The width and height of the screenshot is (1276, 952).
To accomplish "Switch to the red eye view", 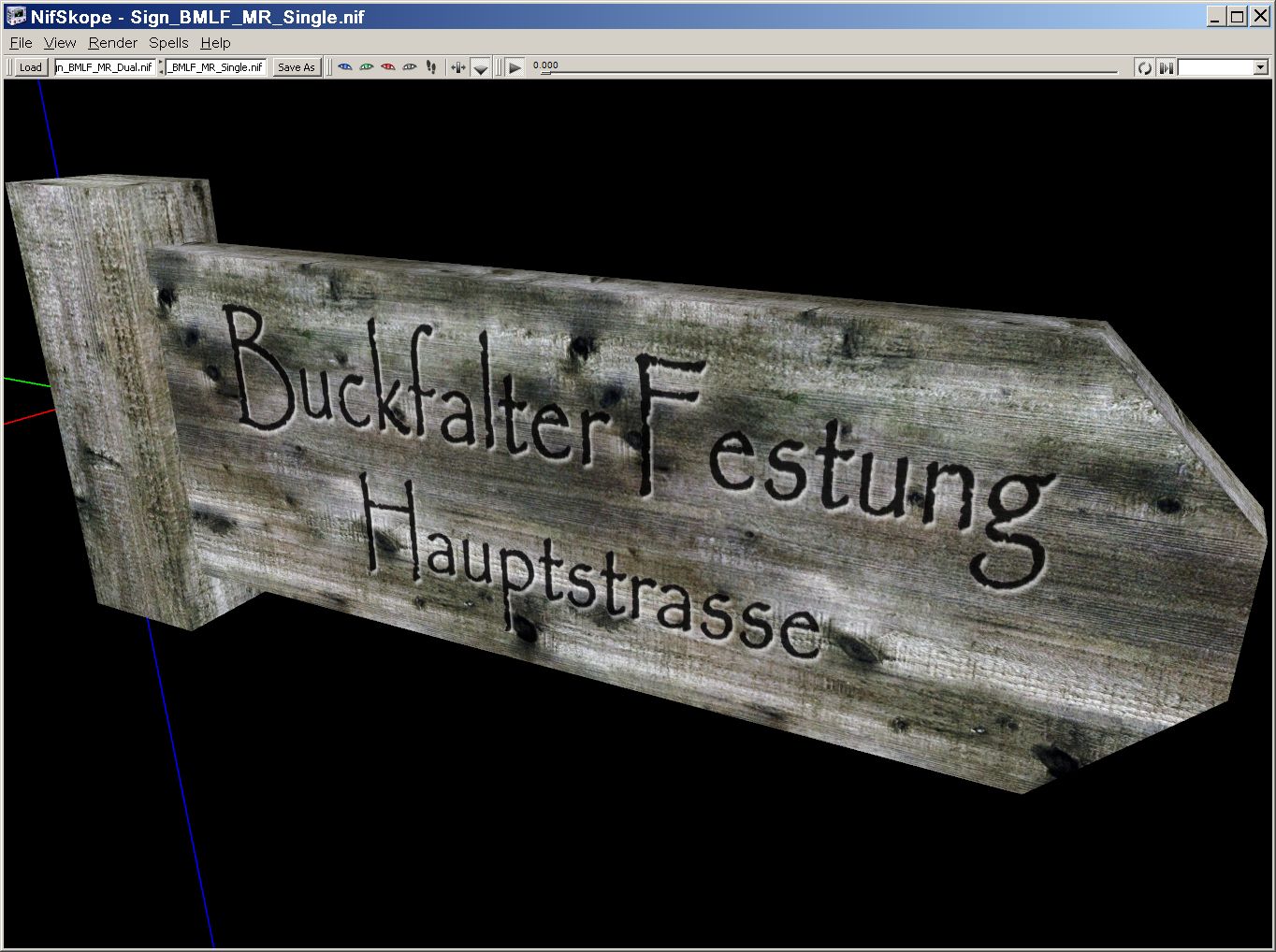I will [388, 67].
